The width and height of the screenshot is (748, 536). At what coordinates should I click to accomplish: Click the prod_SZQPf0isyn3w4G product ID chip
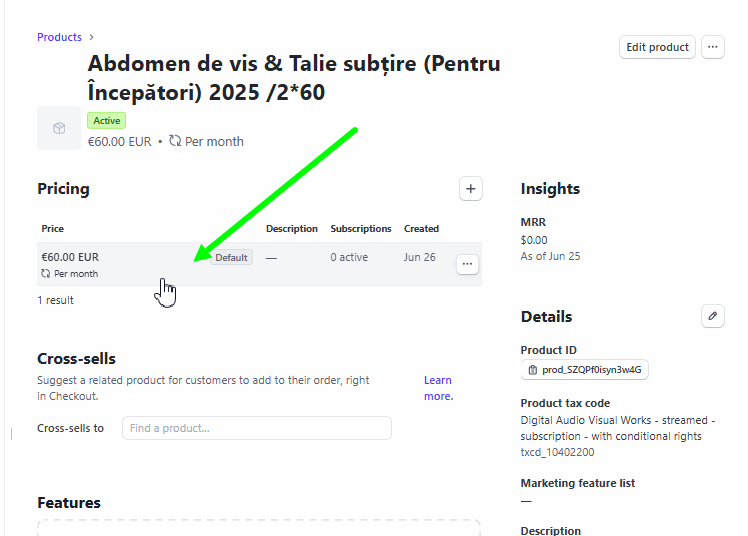[584, 370]
